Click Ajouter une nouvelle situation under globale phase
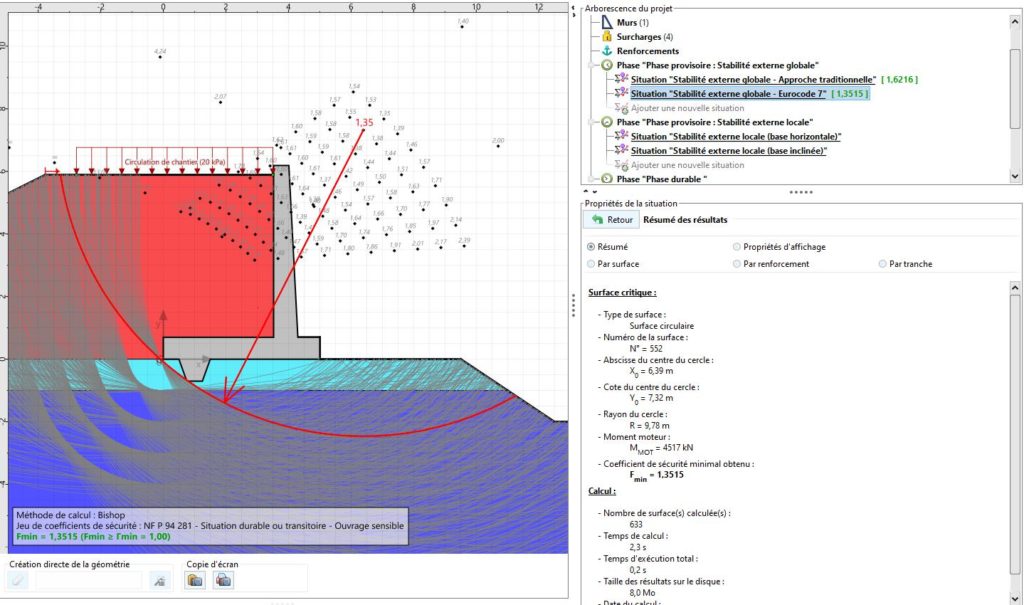 click(x=688, y=108)
